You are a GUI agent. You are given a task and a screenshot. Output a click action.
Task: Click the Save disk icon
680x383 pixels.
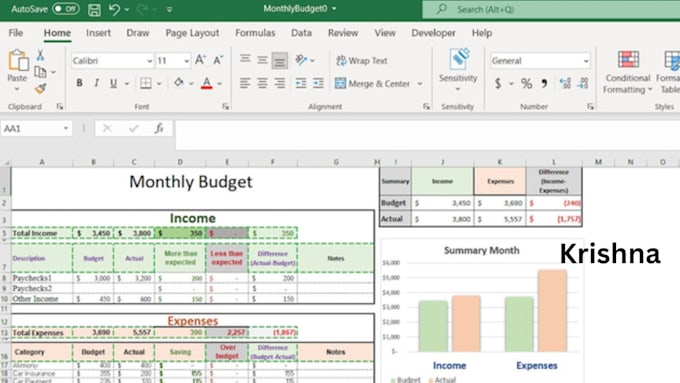(94, 9)
